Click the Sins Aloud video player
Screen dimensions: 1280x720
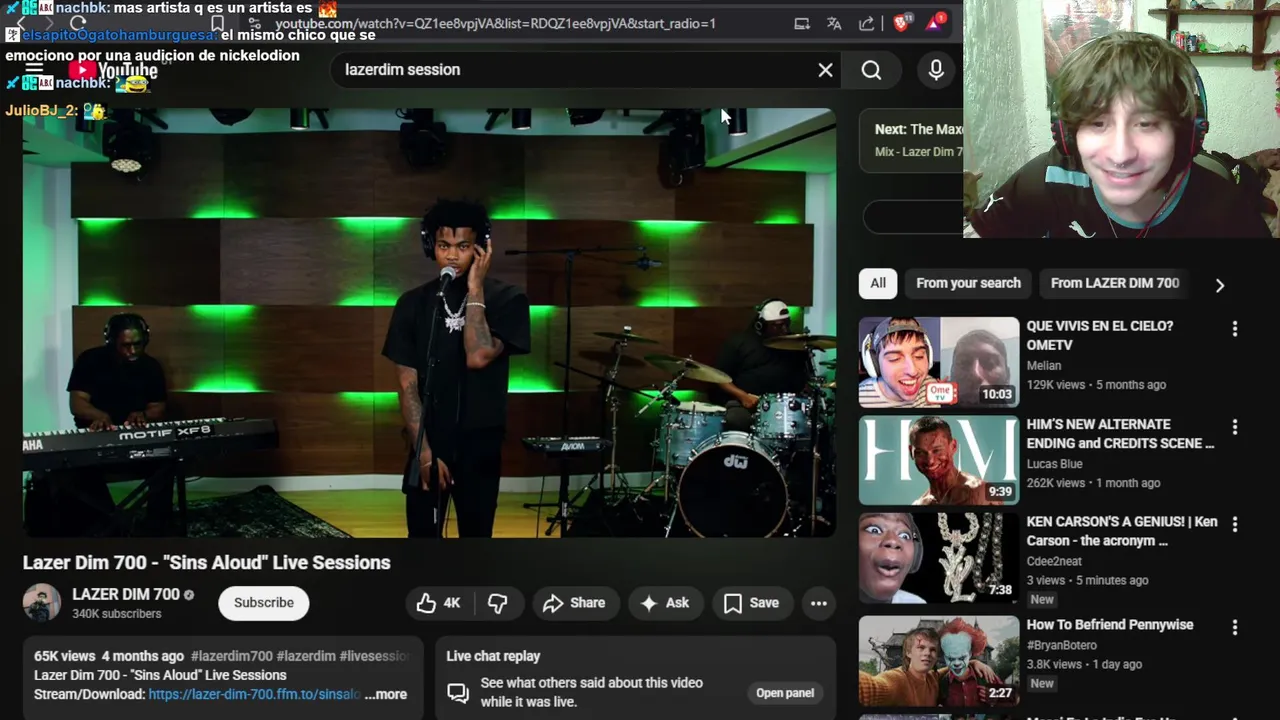pyautogui.click(x=429, y=323)
